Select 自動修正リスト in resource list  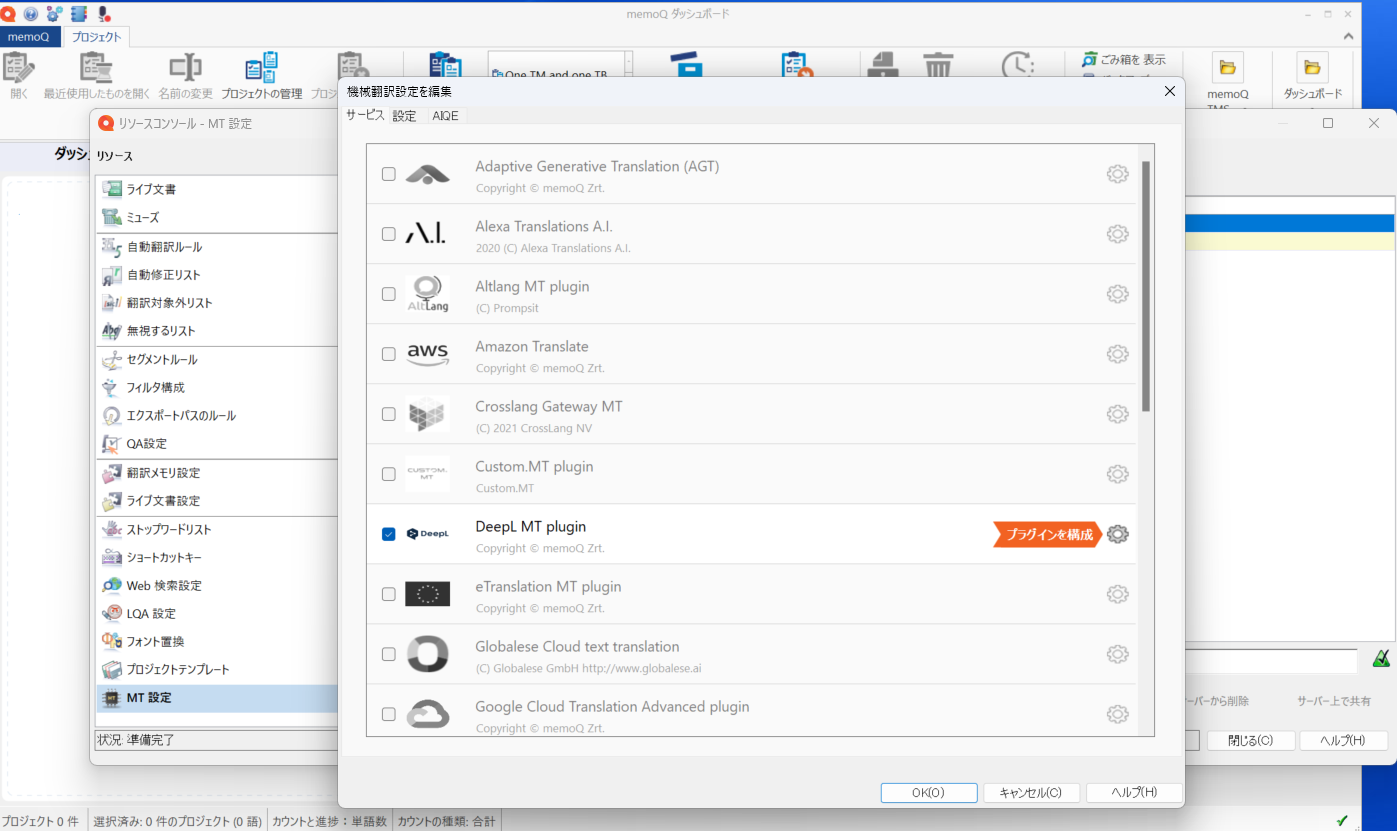tap(218, 274)
